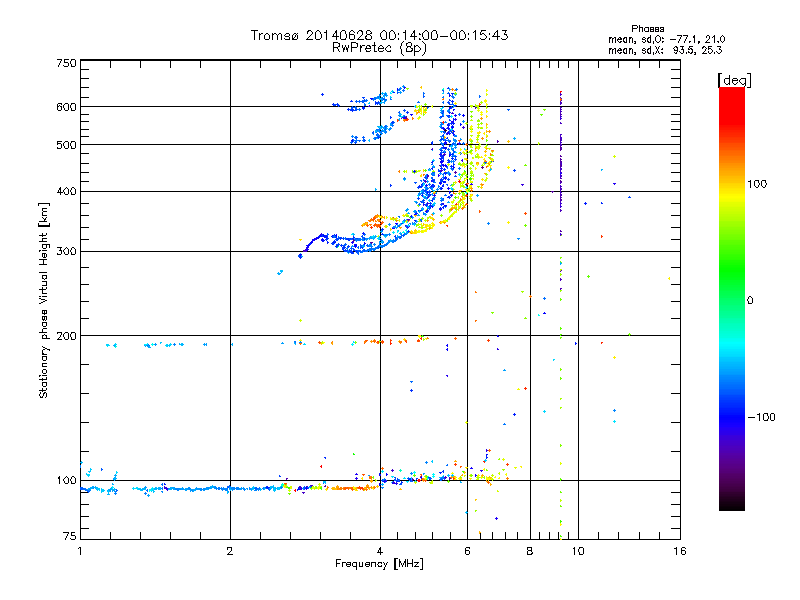
Task: Click the x-axis label '6'
Action: (x=467, y=551)
